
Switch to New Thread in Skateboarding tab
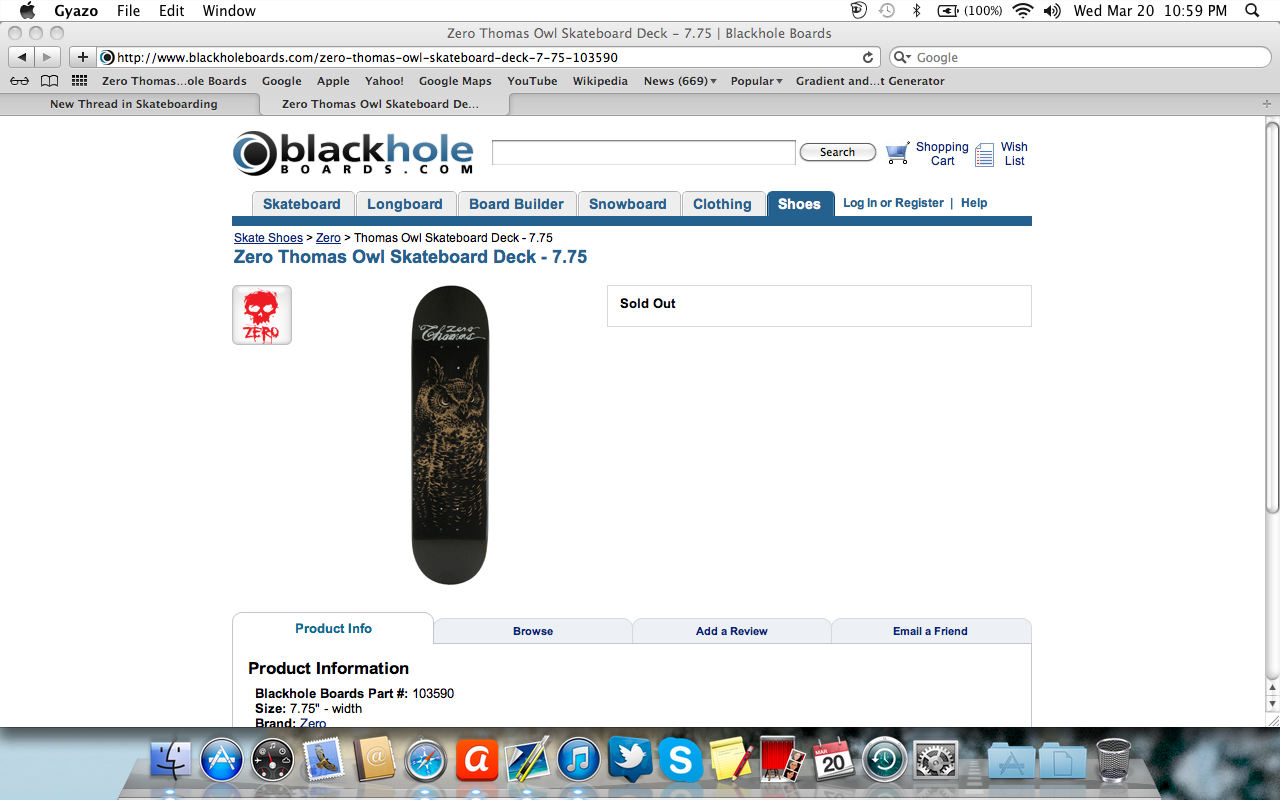(133, 104)
